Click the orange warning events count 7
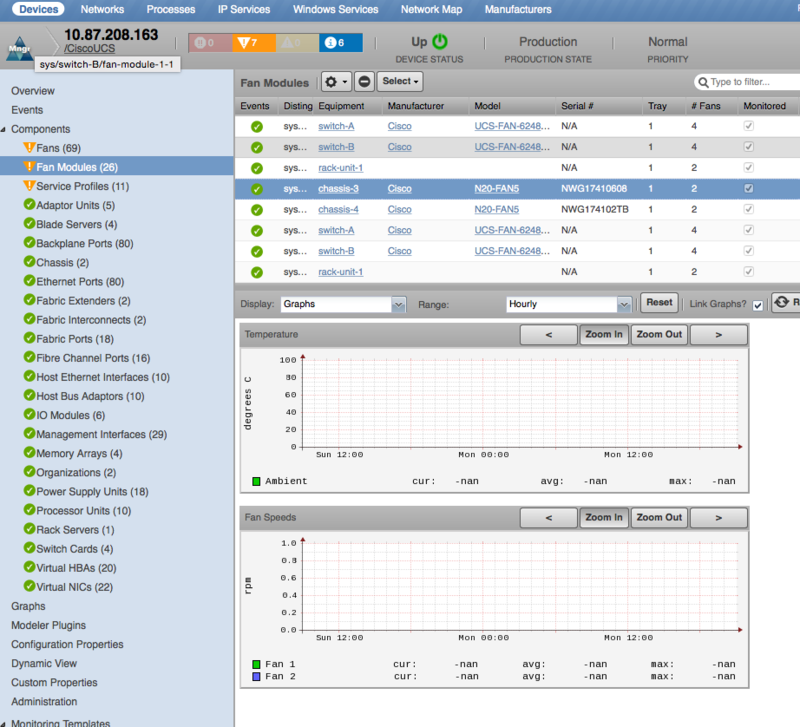The height and width of the screenshot is (727, 800). (254, 43)
